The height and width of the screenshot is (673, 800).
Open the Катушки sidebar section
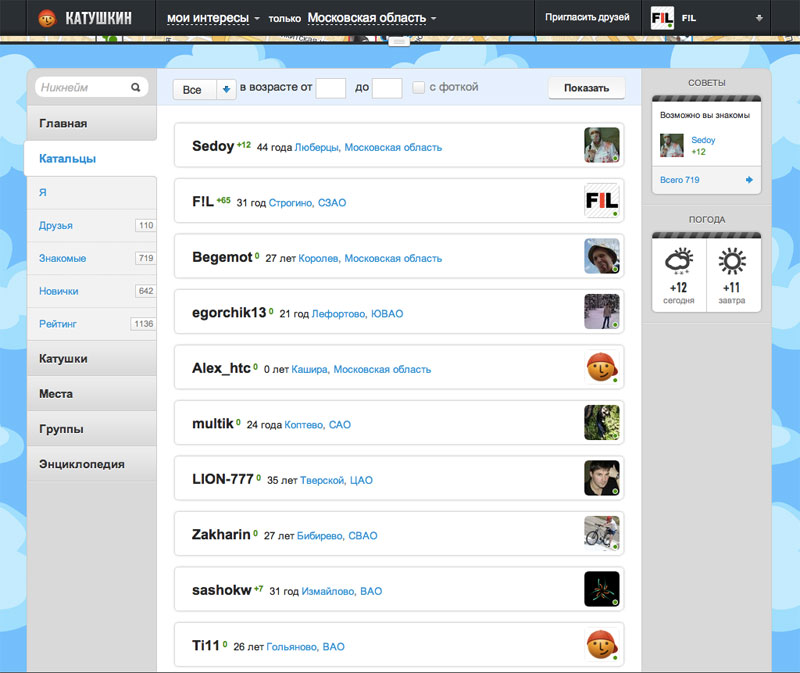coord(92,358)
